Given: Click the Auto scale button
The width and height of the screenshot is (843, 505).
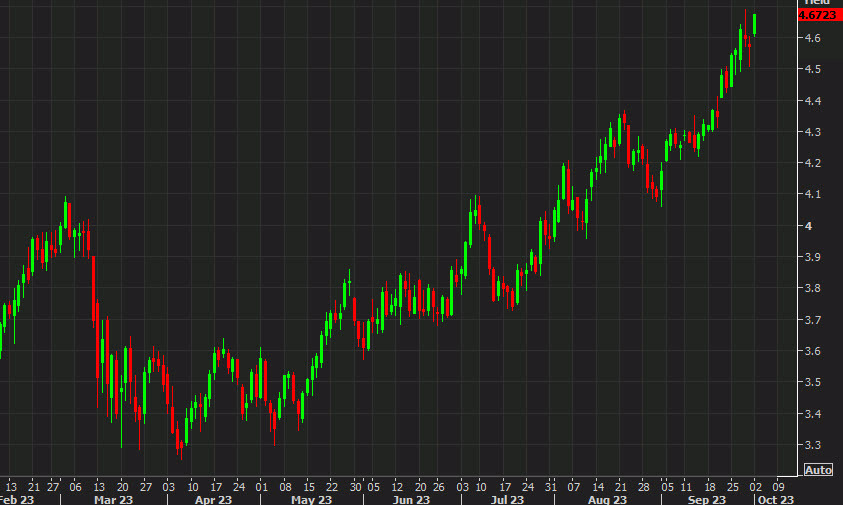Looking at the screenshot, I should click(818, 470).
